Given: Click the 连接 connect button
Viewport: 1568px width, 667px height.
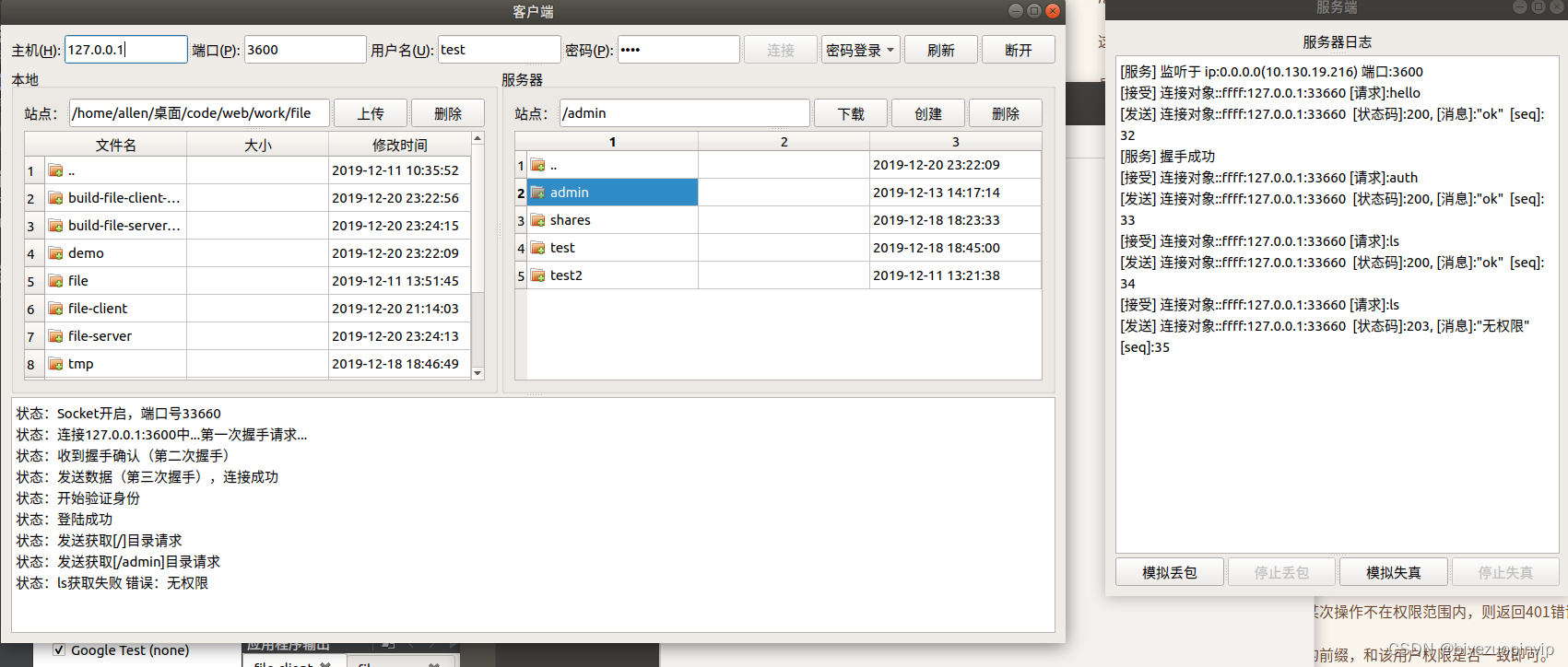Looking at the screenshot, I should pyautogui.click(x=781, y=50).
